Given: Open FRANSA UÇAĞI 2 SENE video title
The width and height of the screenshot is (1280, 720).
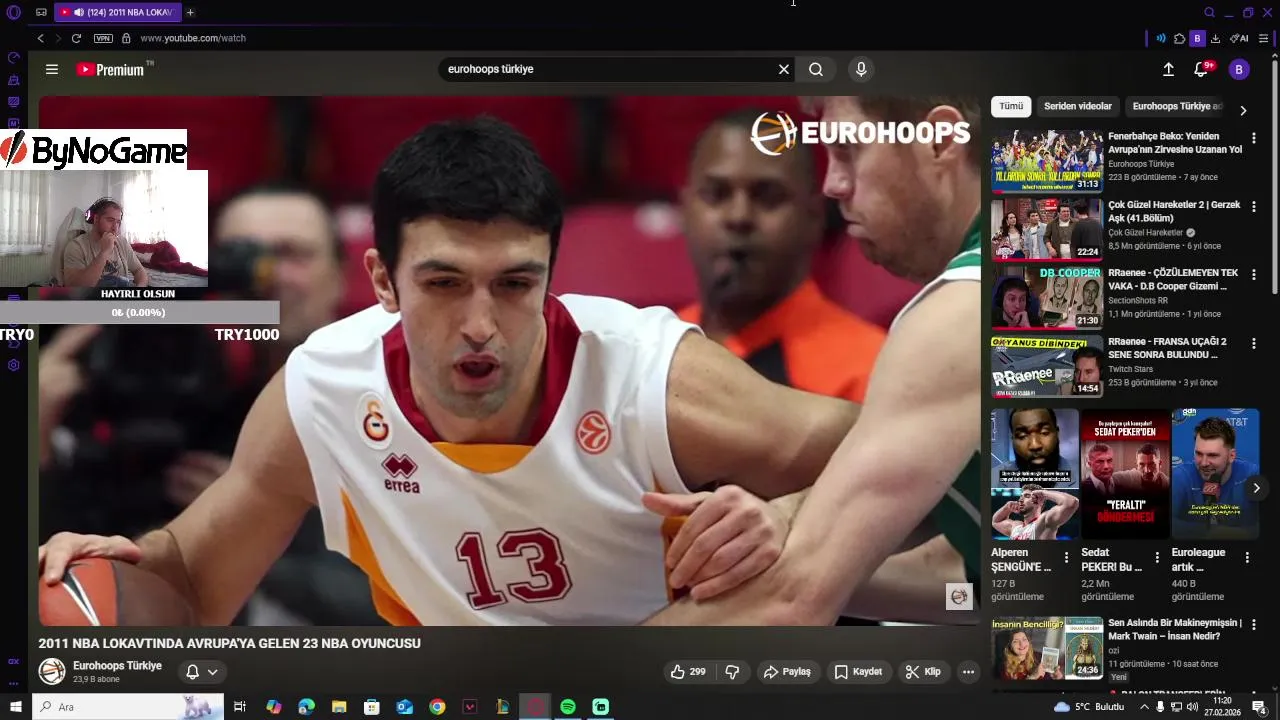Looking at the screenshot, I should tap(1167, 348).
